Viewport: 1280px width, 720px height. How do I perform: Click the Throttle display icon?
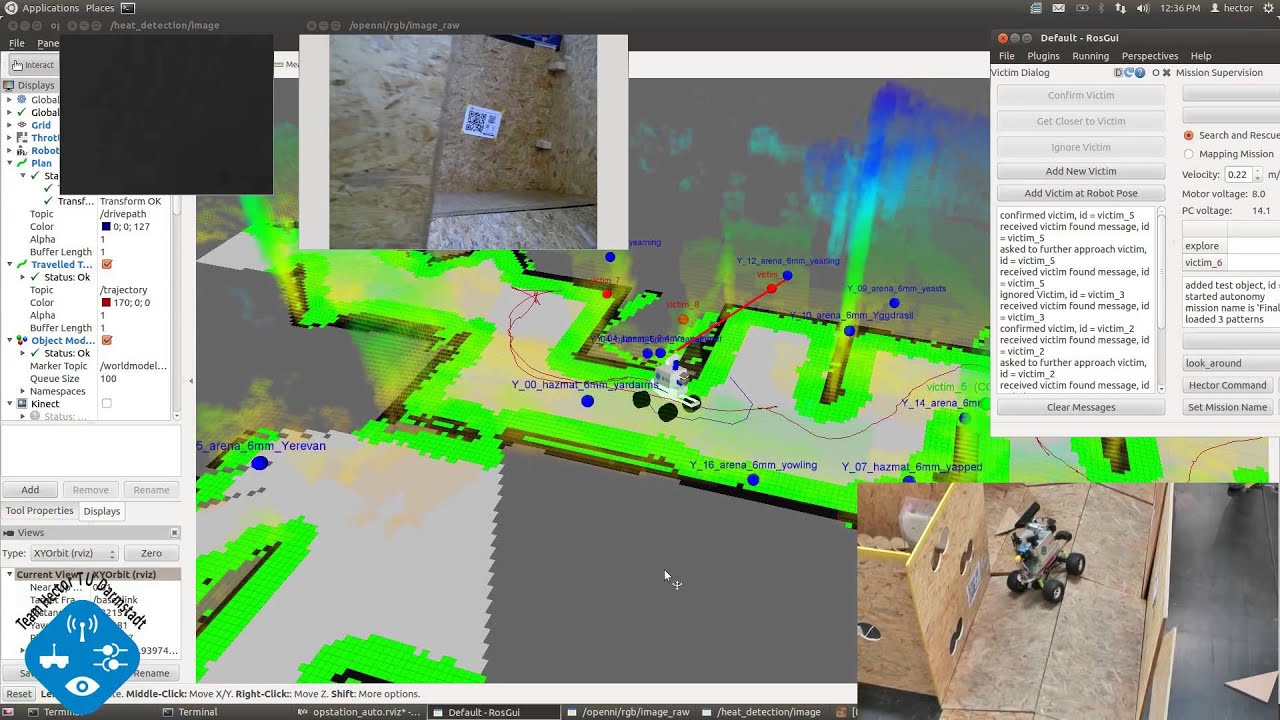[22, 138]
